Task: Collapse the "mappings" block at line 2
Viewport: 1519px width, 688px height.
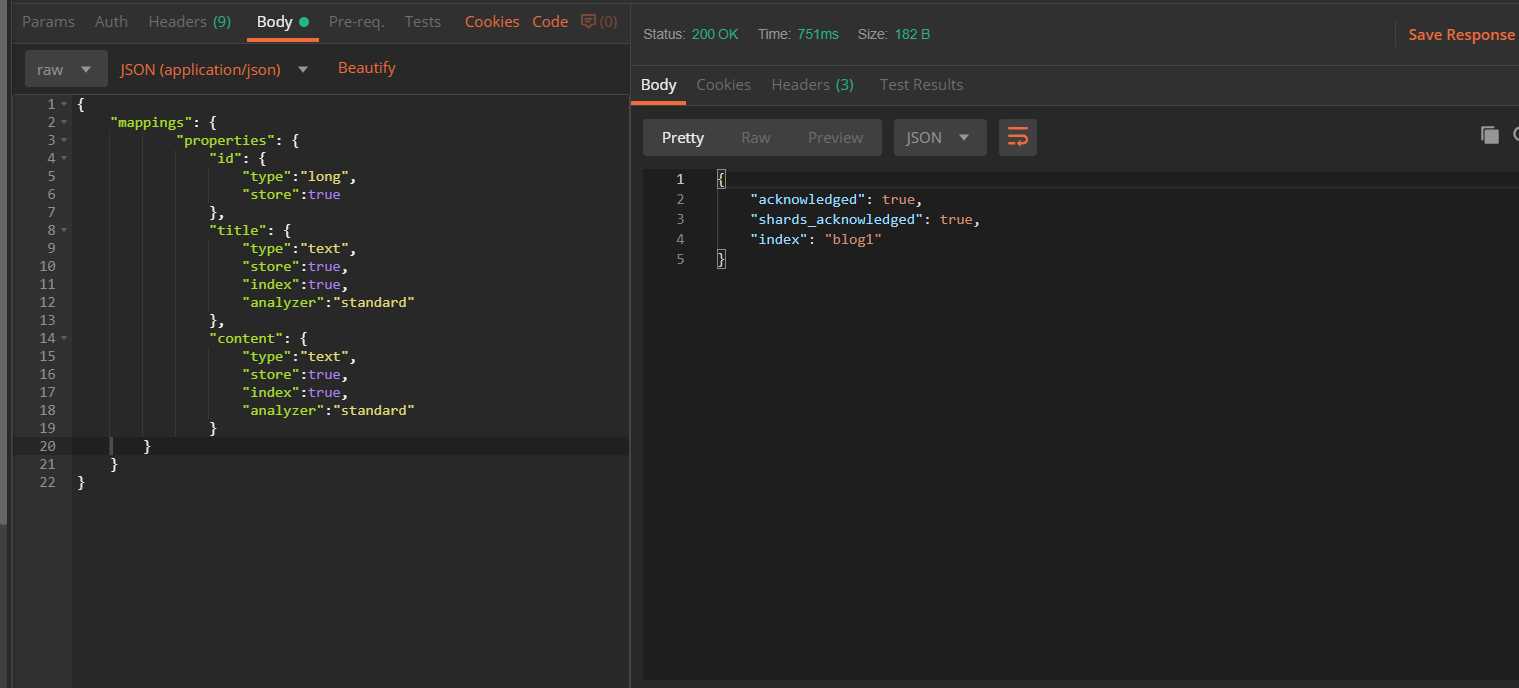Action: pyautogui.click(x=64, y=122)
